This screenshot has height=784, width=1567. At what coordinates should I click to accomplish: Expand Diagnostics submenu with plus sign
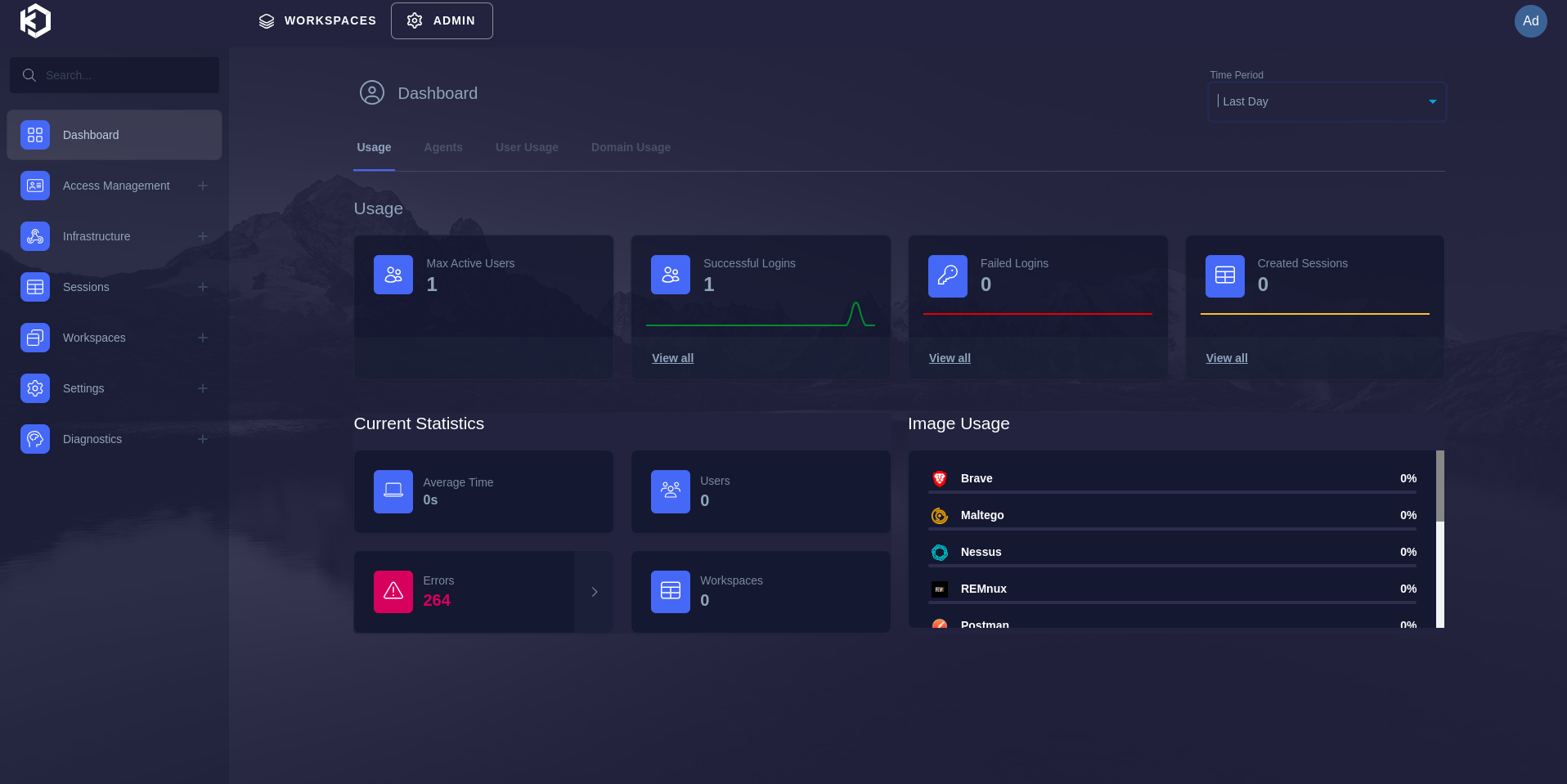pos(203,439)
